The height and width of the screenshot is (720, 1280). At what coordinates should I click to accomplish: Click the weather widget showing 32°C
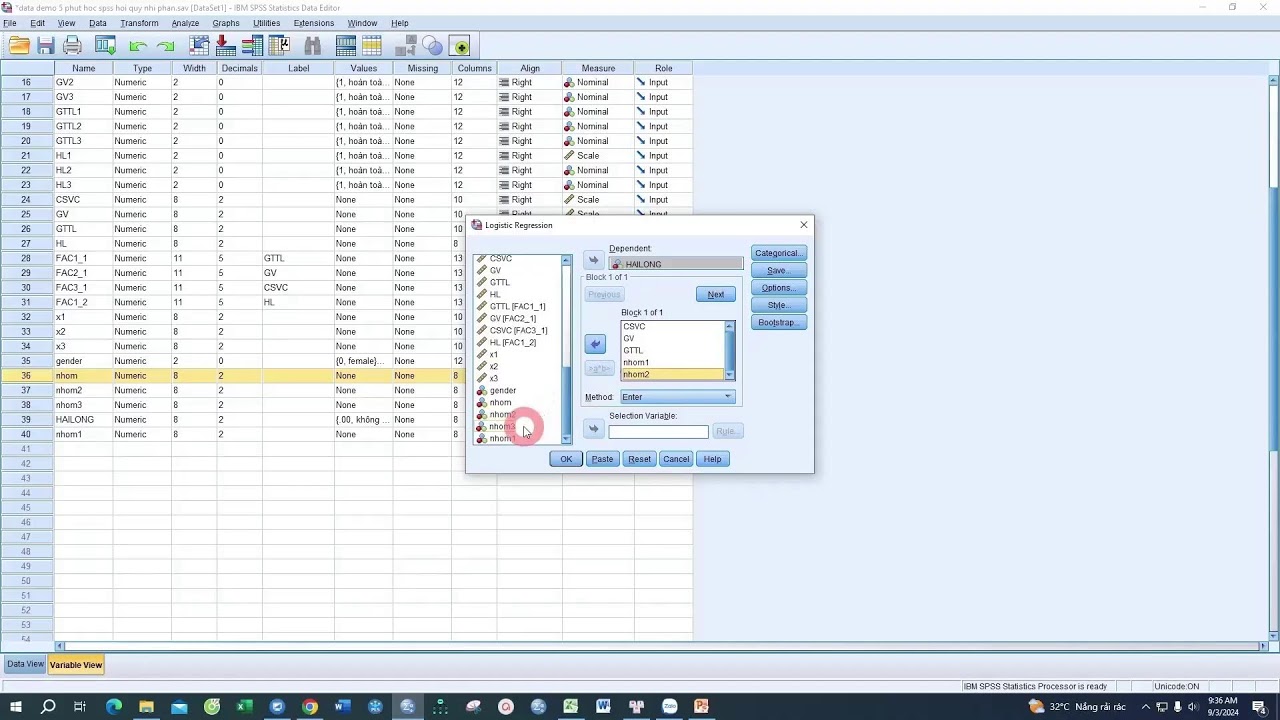point(1076,707)
